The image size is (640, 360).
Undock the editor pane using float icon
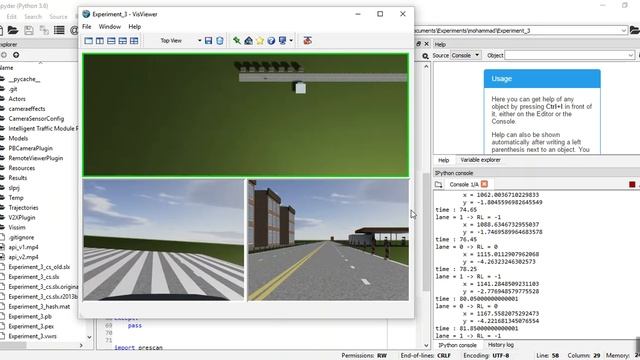pyautogui.click(x=418, y=44)
